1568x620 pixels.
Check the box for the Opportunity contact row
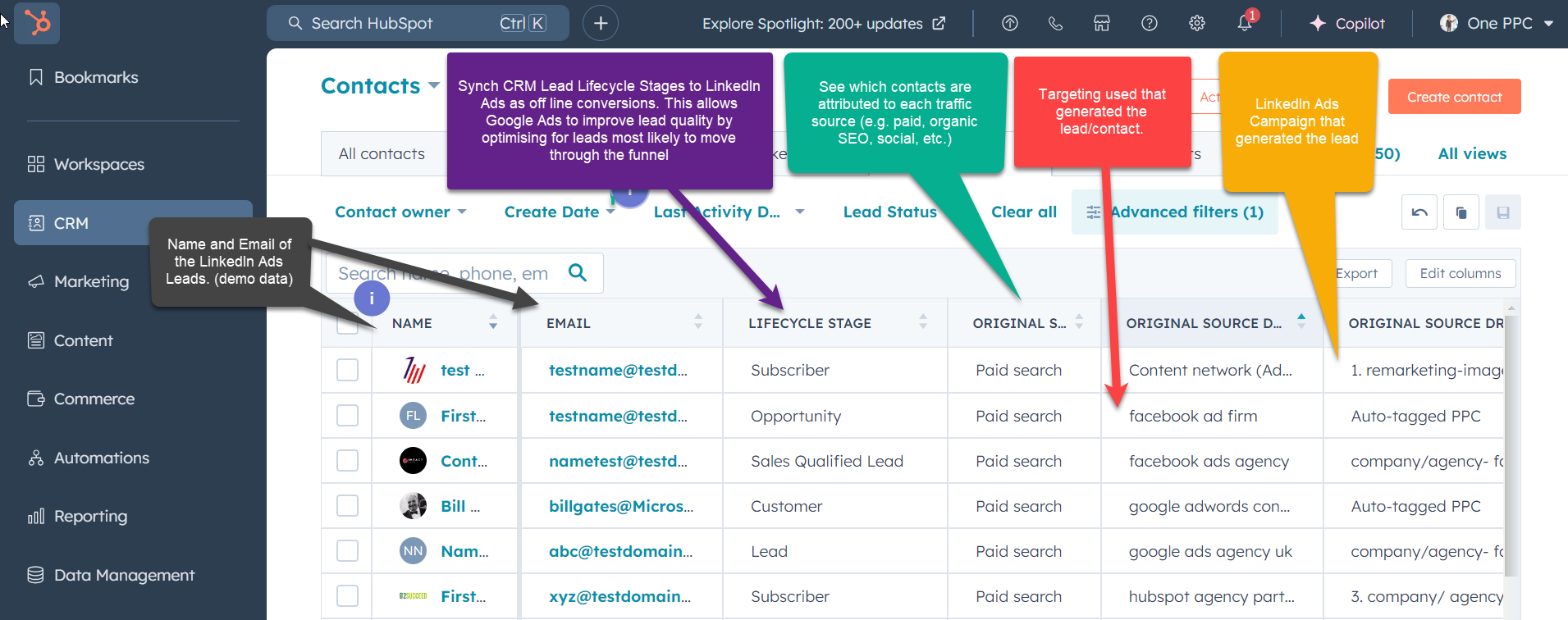pyautogui.click(x=347, y=416)
